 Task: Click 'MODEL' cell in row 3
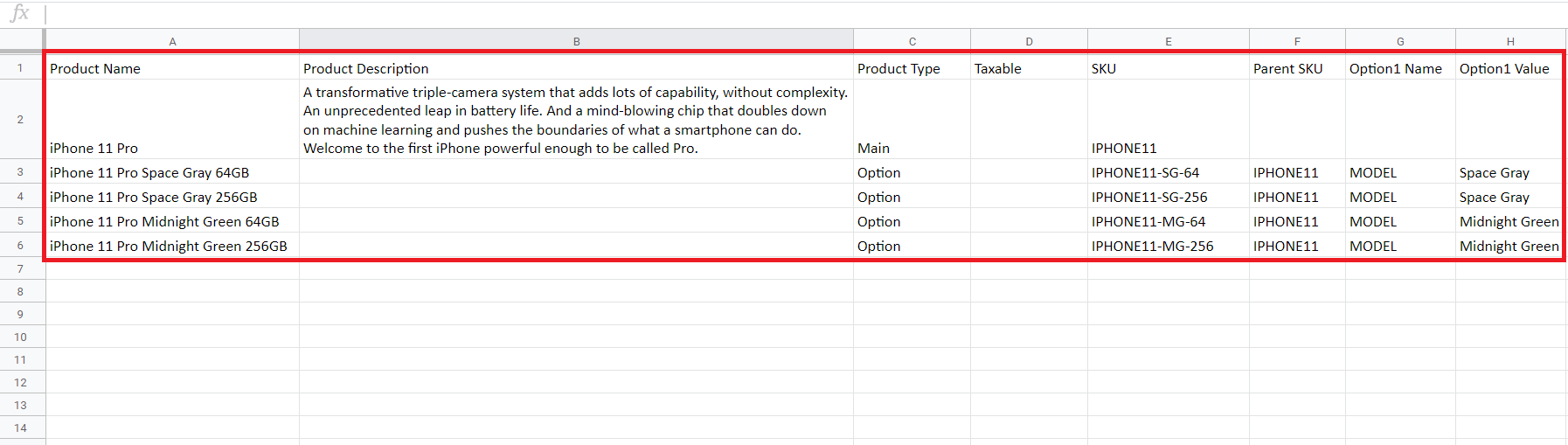pyautogui.click(x=1400, y=172)
